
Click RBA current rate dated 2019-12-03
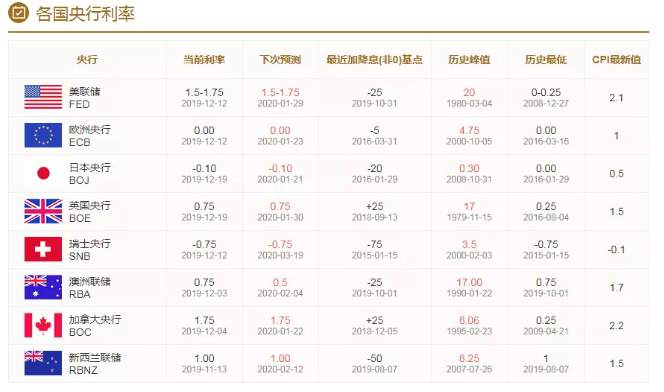click(x=204, y=287)
